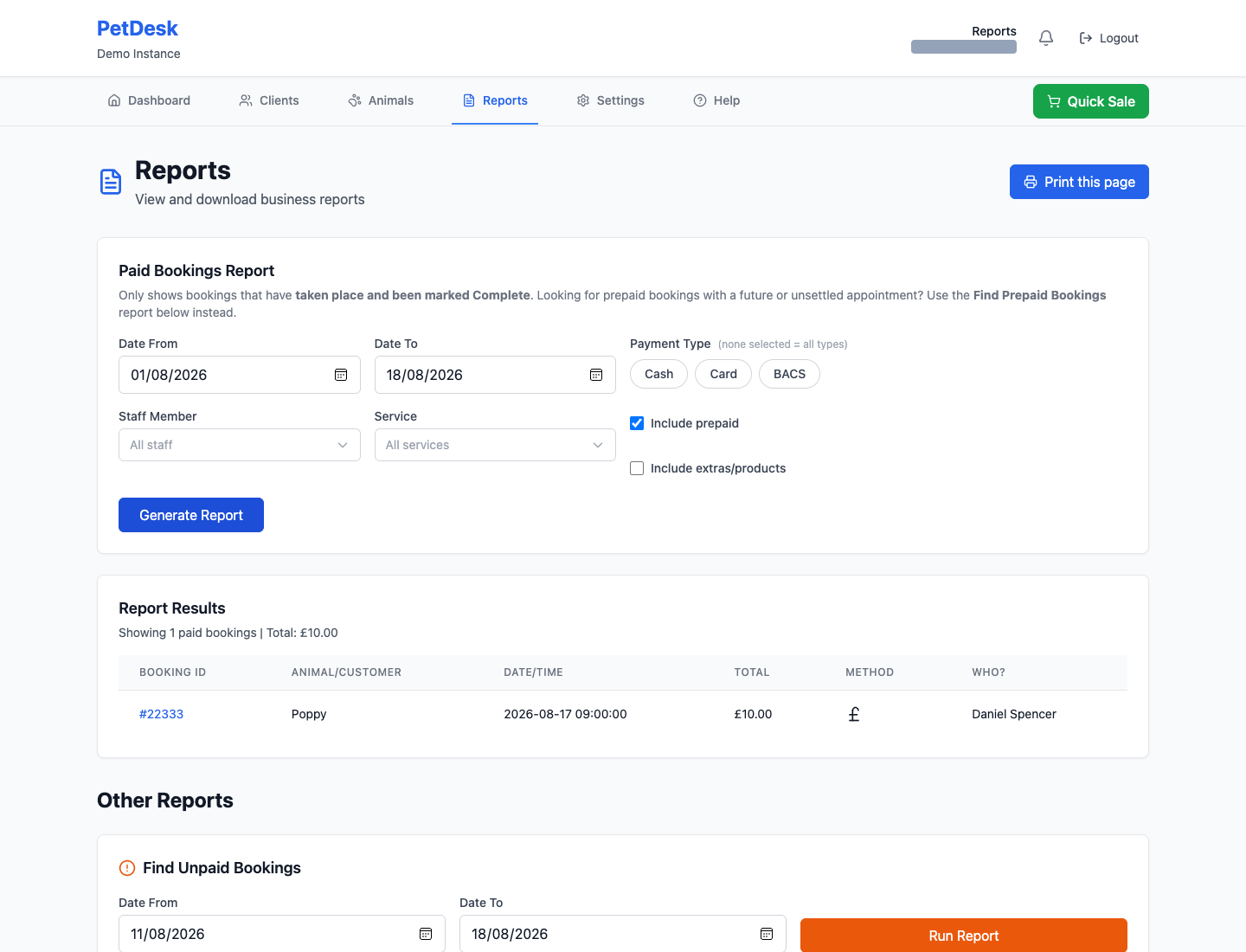Viewport: 1246px width, 952px height.
Task: Click the Quick Sale button
Action: pyautogui.click(x=1091, y=101)
